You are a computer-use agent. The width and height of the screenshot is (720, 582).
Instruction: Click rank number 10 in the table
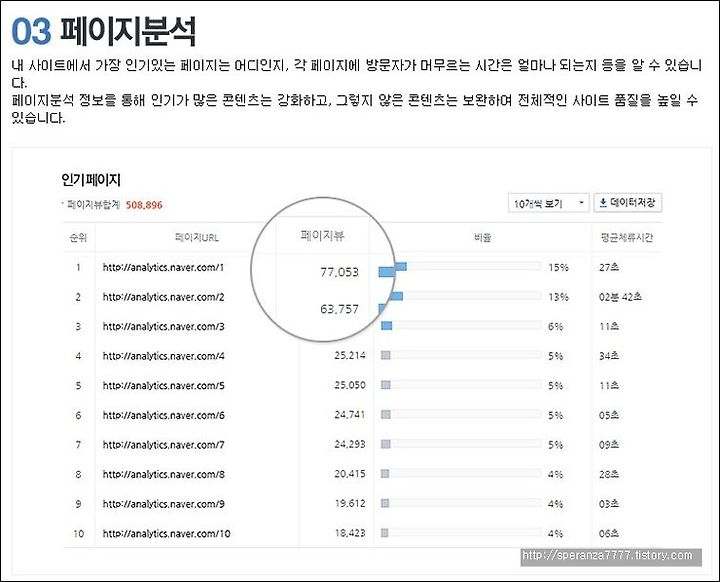point(79,533)
